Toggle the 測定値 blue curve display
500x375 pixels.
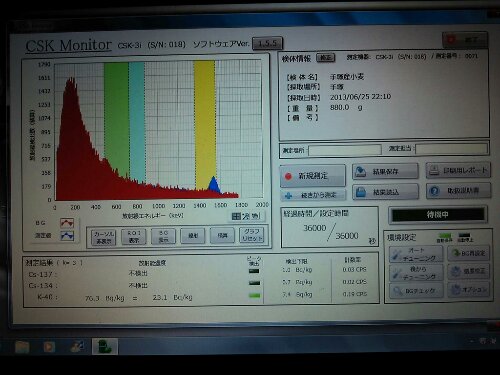point(67,236)
